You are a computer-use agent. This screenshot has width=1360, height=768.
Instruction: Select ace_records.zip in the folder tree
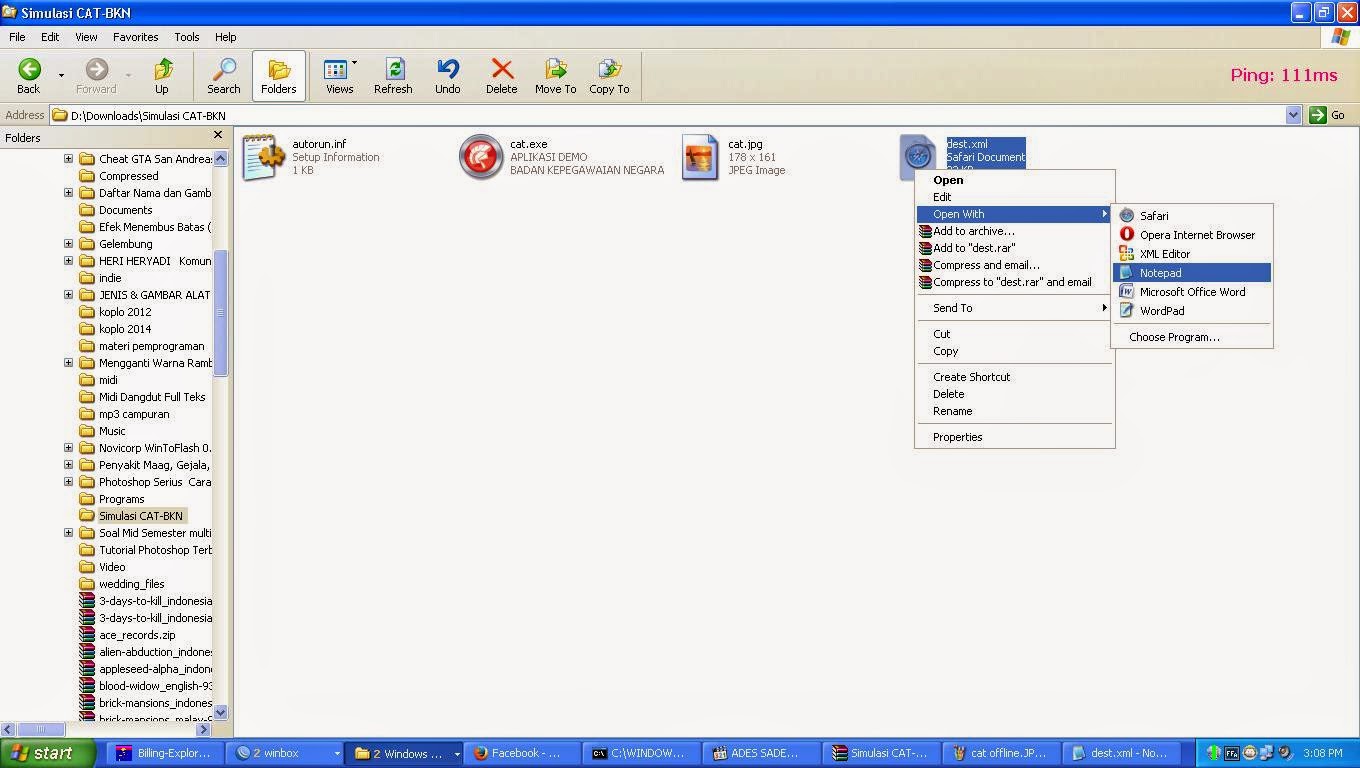(127, 635)
